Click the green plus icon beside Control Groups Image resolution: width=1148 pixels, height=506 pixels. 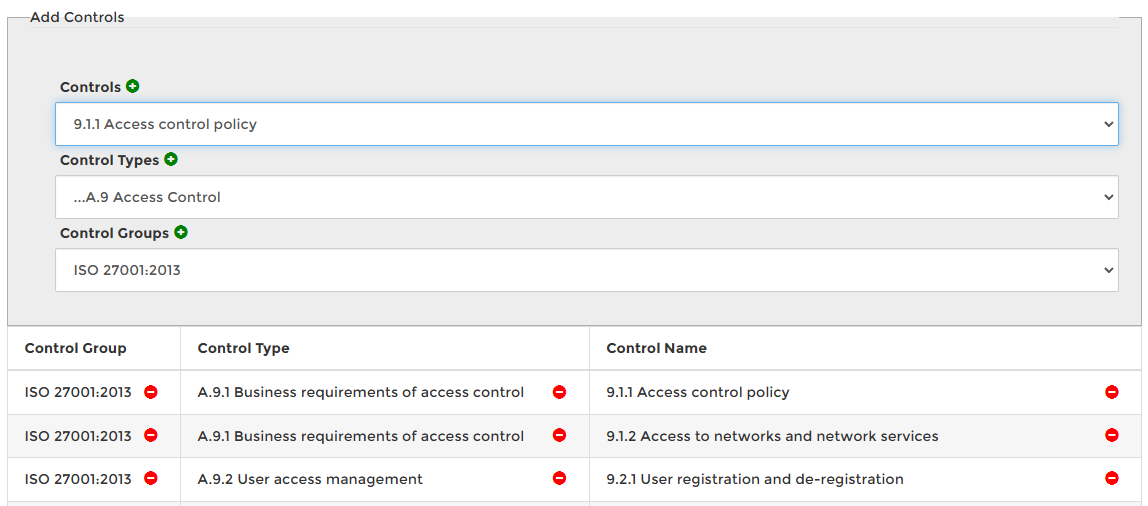coord(181,233)
